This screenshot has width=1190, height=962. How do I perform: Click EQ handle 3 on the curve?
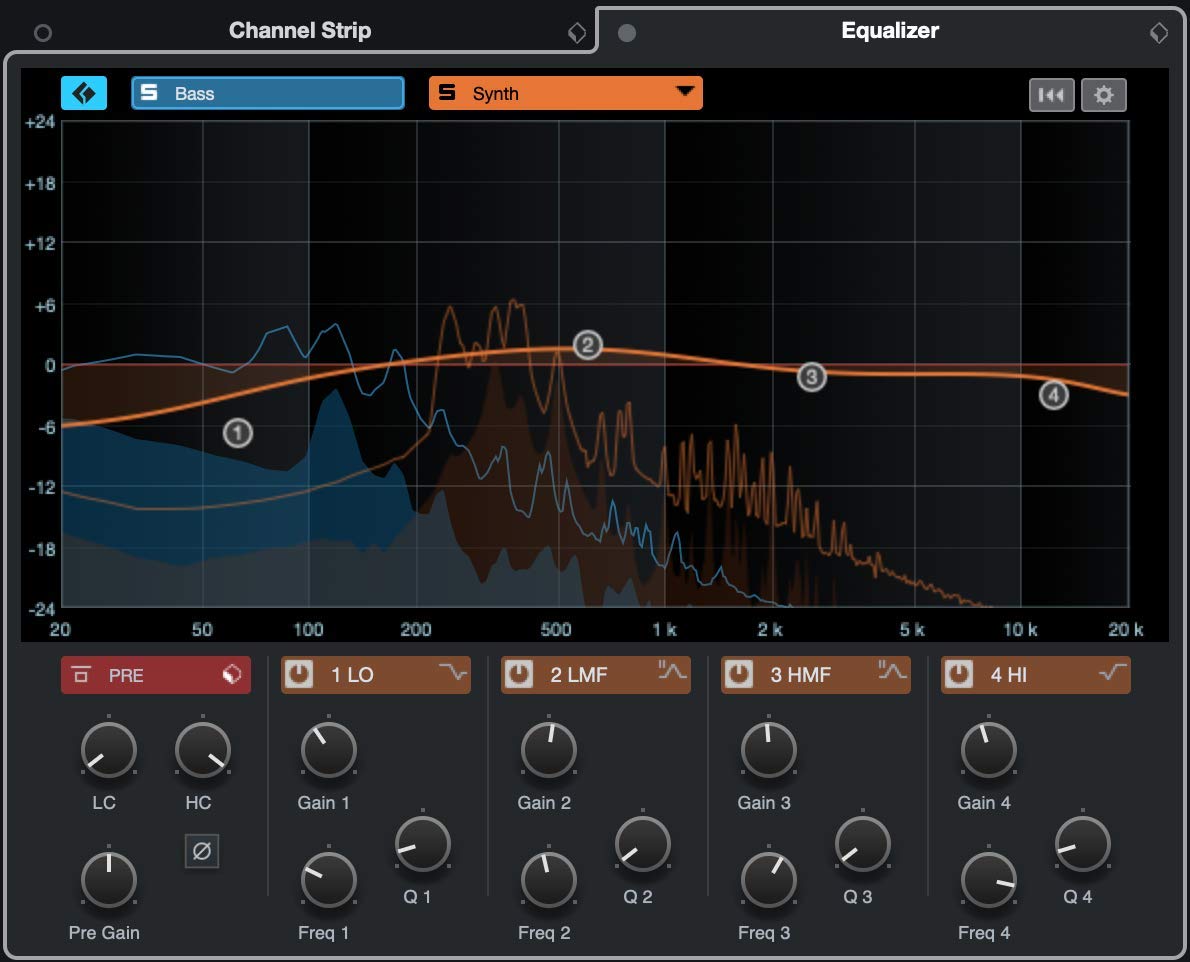811,377
